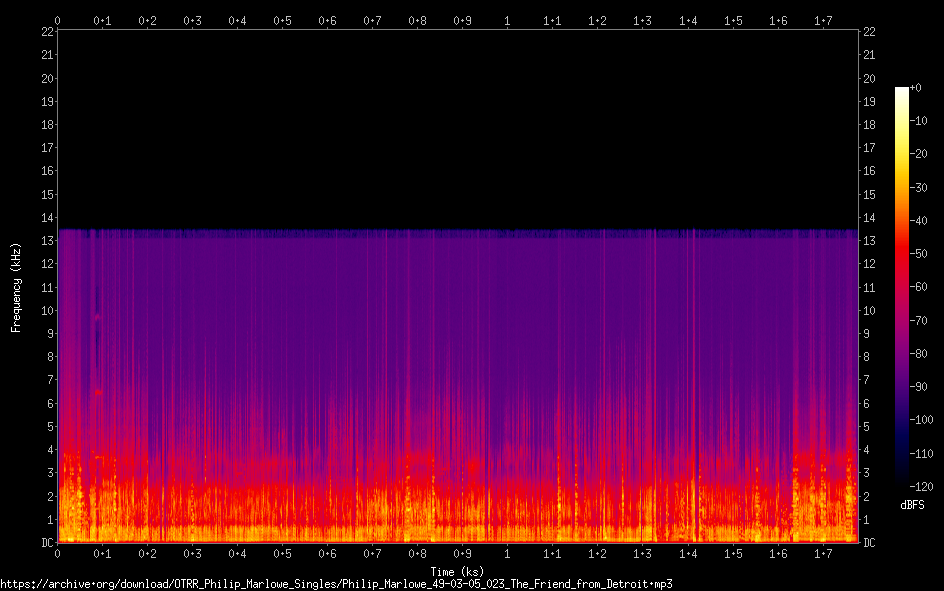The image size is (944, 591).
Task: Click the 'DC' label on the left frequency axis
Action: click(x=45, y=543)
